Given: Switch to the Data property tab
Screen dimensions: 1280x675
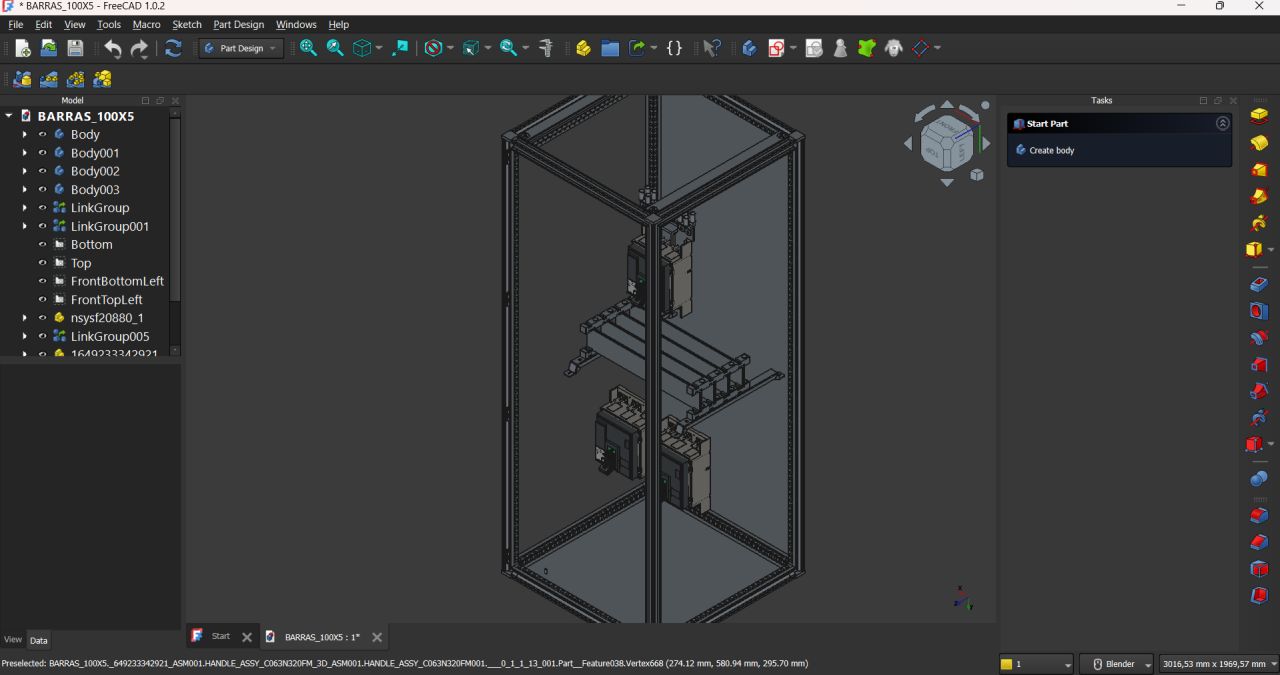Looking at the screenshot, I should tap(38, 640).
